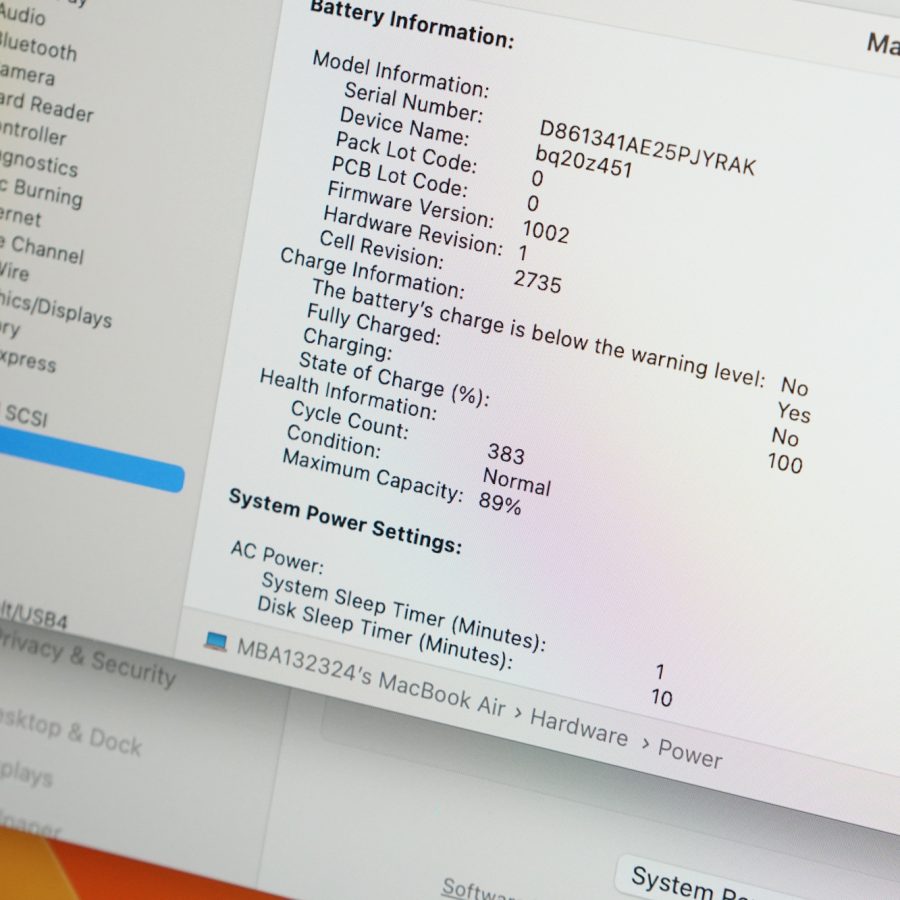The width and height of the screenshot is (900, 900).
Task: Select the condition value Normal
Action: 517,482
